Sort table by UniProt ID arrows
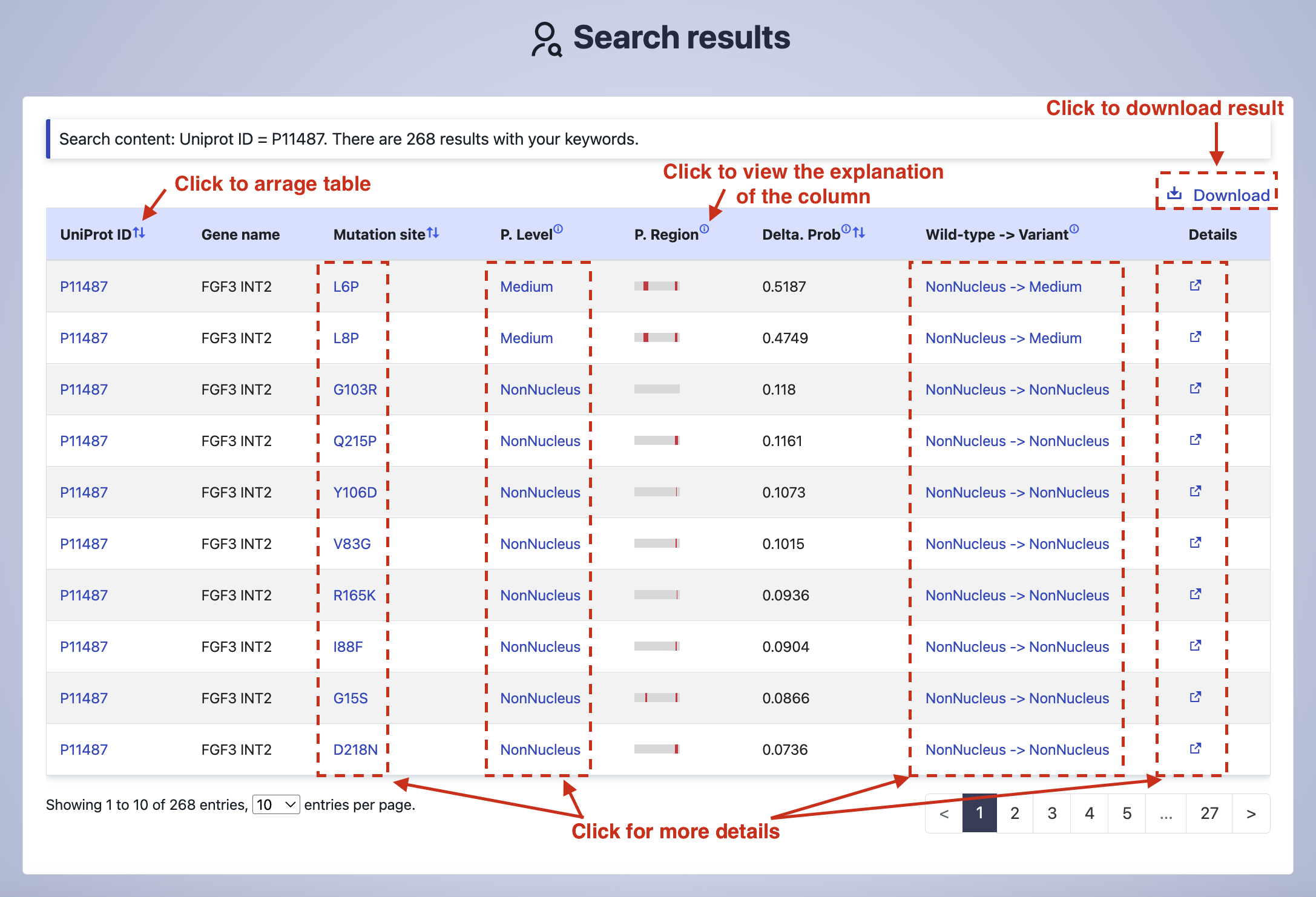This screenshot has height=897, width=1316. 139,232
